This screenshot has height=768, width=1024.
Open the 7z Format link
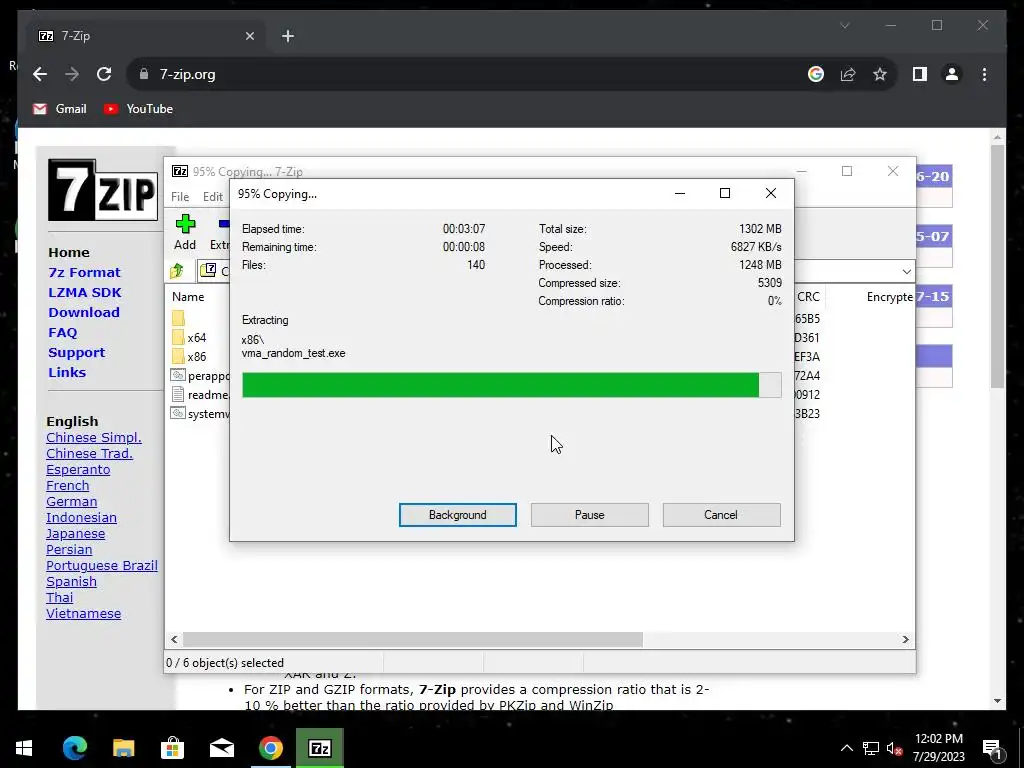tap(84, 272)
